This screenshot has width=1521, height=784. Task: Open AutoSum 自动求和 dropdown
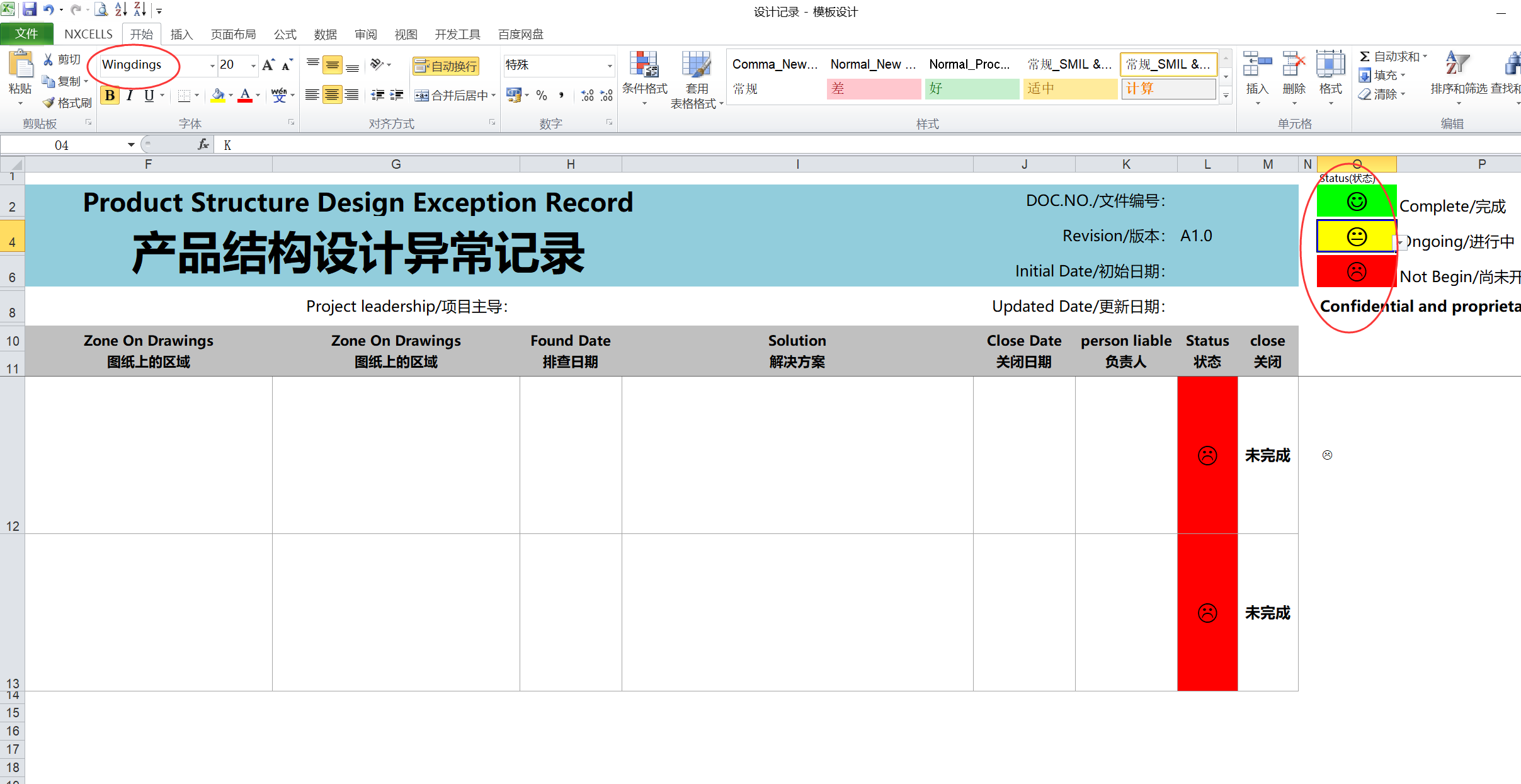point(1425,56)
